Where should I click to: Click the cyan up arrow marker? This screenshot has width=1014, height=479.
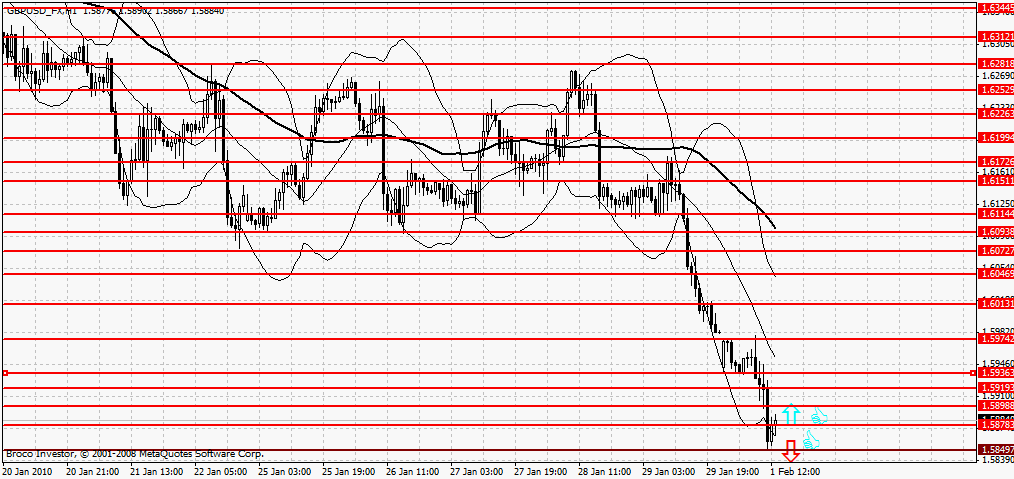coord(791,412)
